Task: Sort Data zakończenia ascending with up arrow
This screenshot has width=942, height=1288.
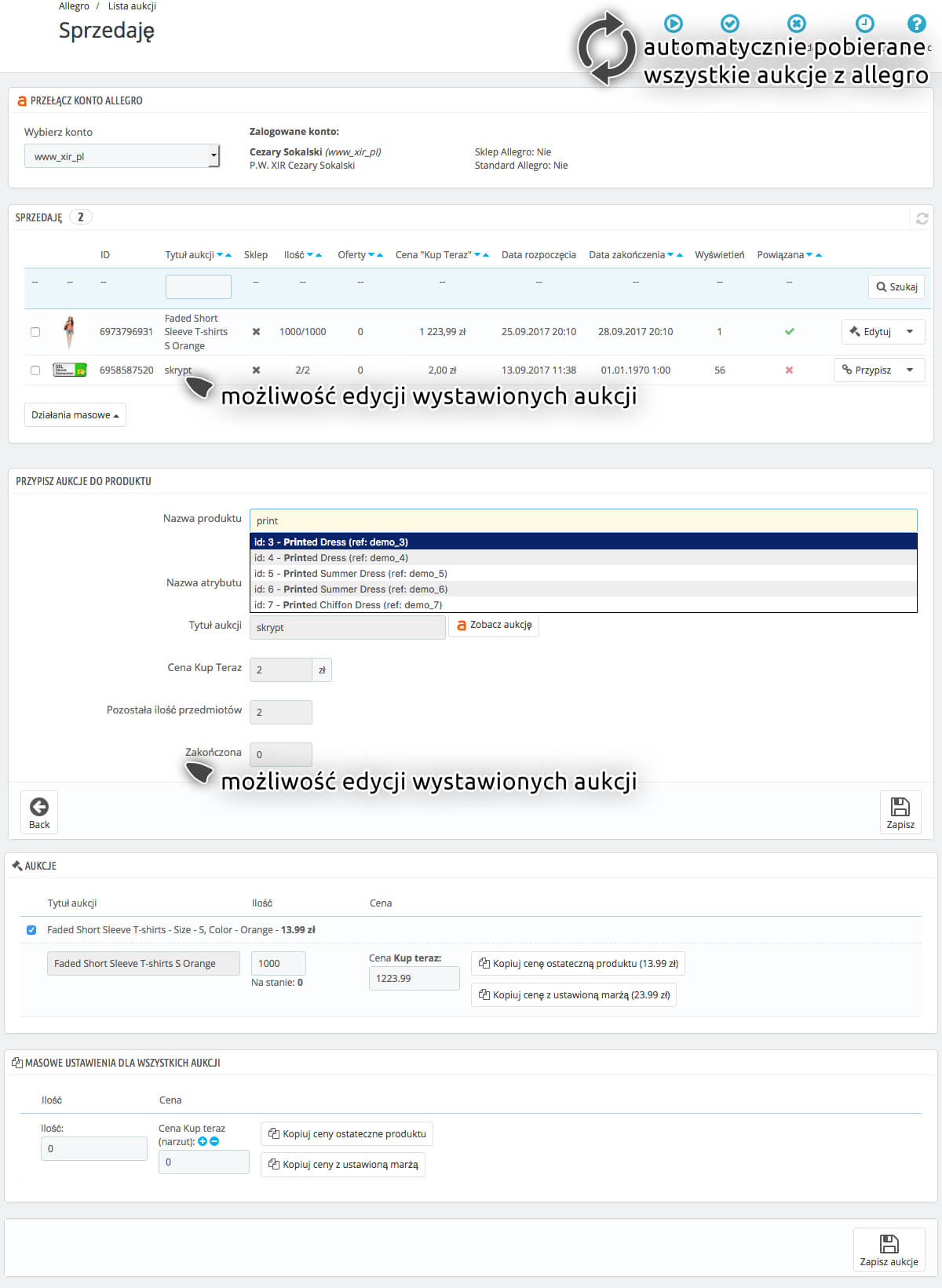Action: pyautogui.click(x=679, y=255)
